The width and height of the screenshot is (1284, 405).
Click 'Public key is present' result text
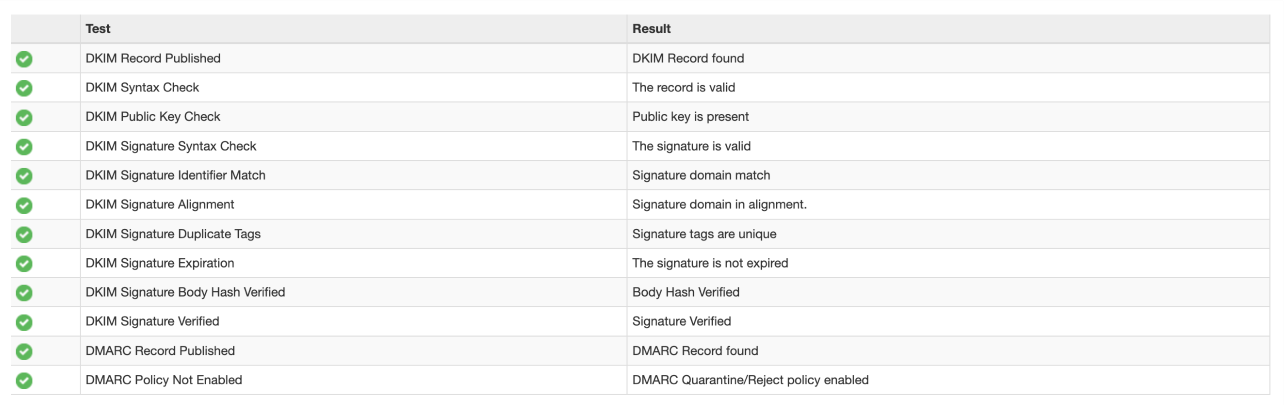690,117
